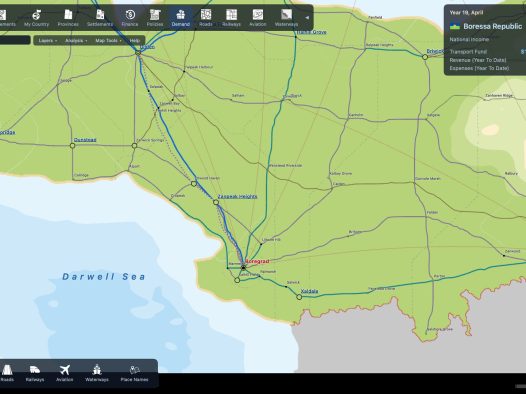Toggle Aviation layer with the airplane icon
The width and height of the screenshot is (526, 394).
click(64, 373)
